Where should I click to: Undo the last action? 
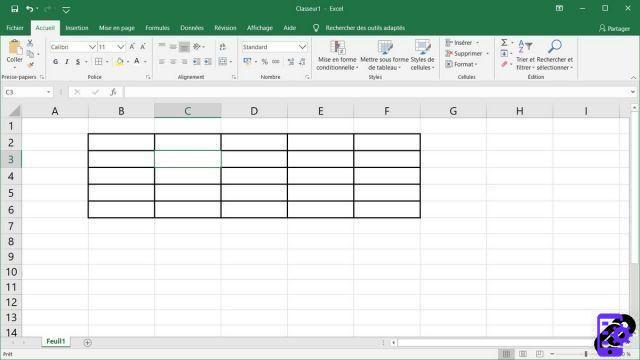(x=29, y=9)
